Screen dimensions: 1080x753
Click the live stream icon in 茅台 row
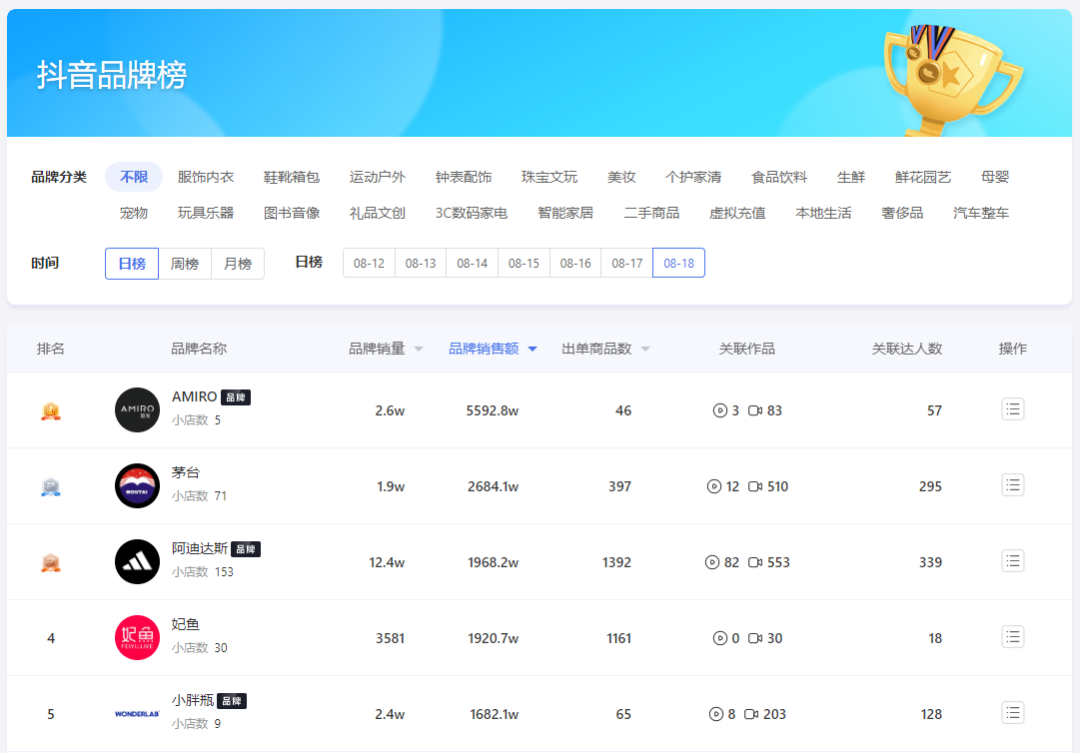[714, 486]
